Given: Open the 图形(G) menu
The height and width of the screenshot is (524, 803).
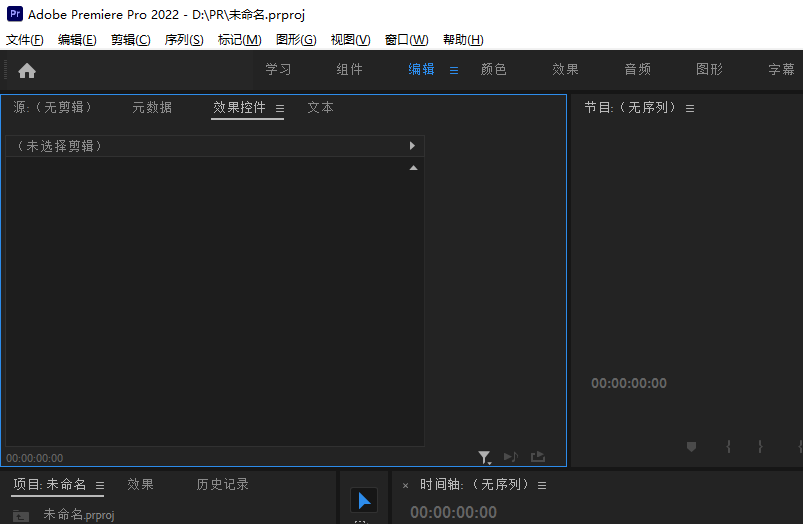Looking at the screenshot, I should click(296, 40).
